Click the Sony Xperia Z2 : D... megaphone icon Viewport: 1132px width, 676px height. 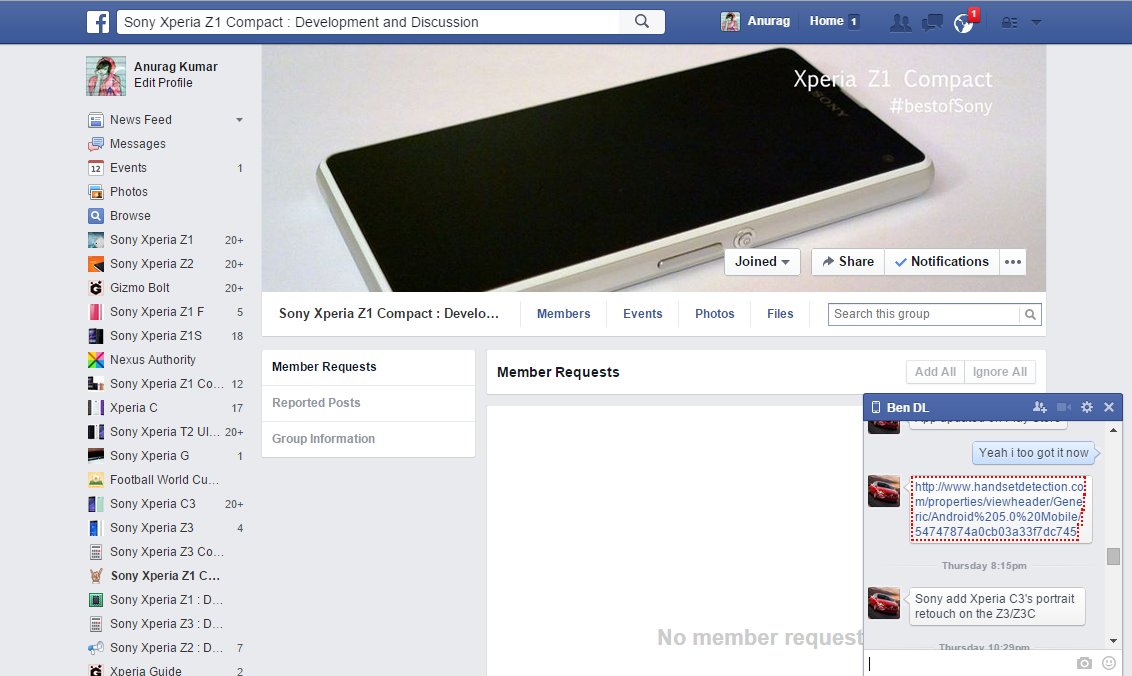[95, 647]
